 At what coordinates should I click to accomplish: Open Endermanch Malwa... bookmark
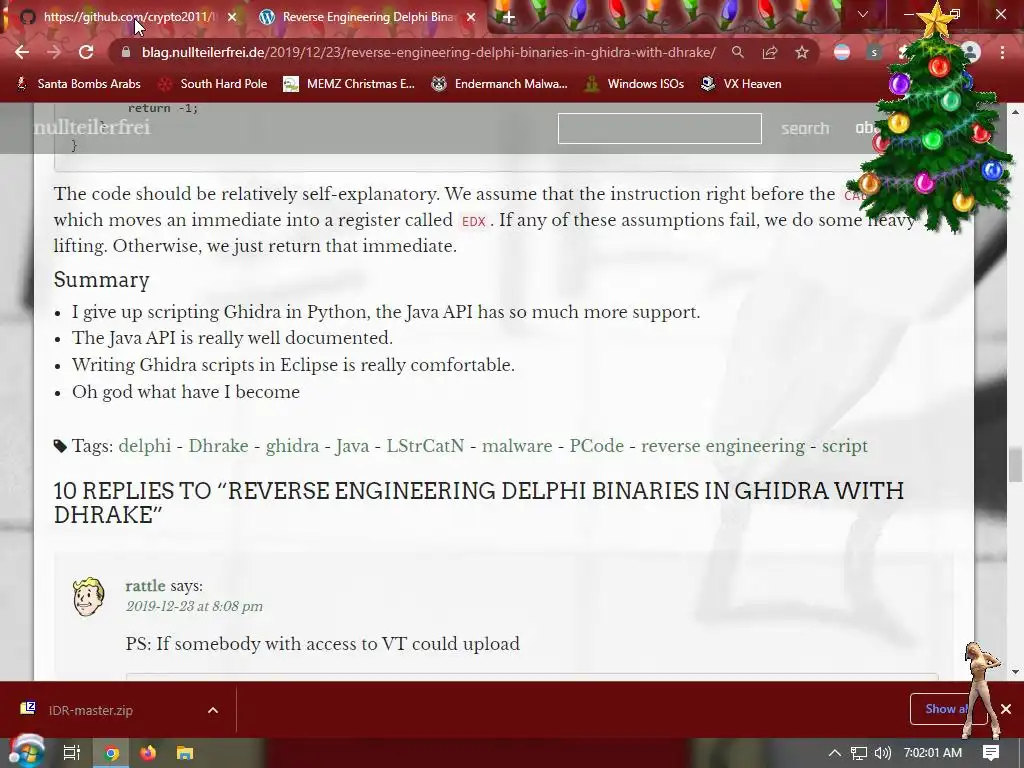tap(500, 84)
